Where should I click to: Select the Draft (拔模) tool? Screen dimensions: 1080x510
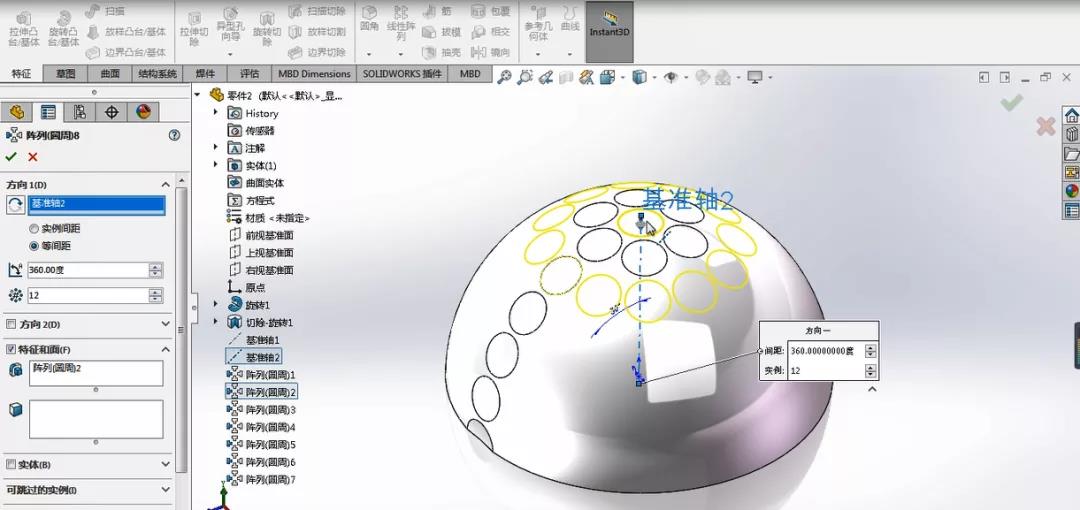tap(441, 32)
